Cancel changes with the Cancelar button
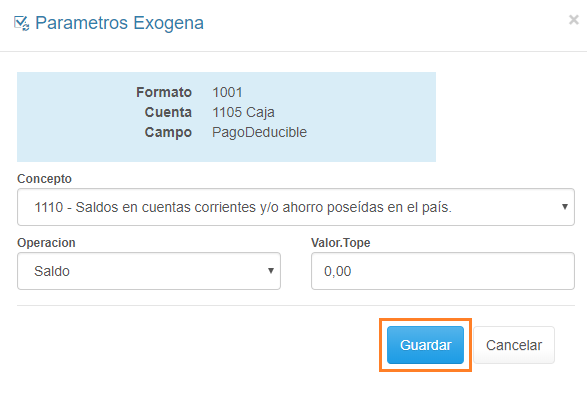Screen dimensions: 587x411 click(x=514, y=345)
